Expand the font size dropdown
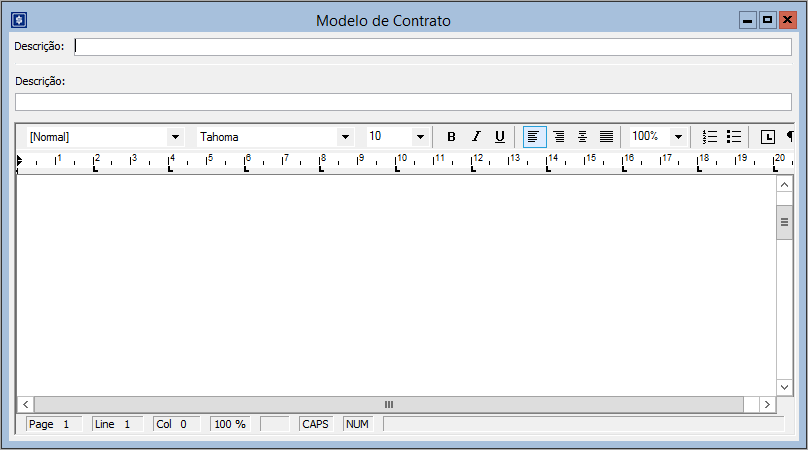Image resolution: width=808 pixels, height=450 pixels. tap(420, 137)
